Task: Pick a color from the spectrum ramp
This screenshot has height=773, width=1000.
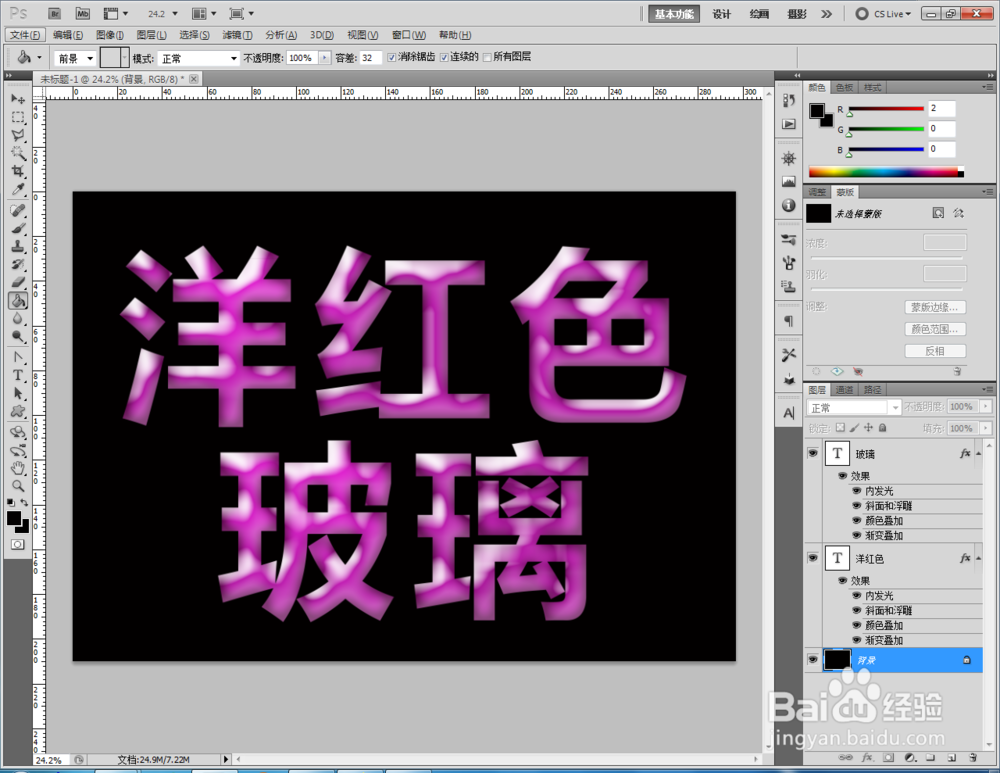Action: (886, 172)
